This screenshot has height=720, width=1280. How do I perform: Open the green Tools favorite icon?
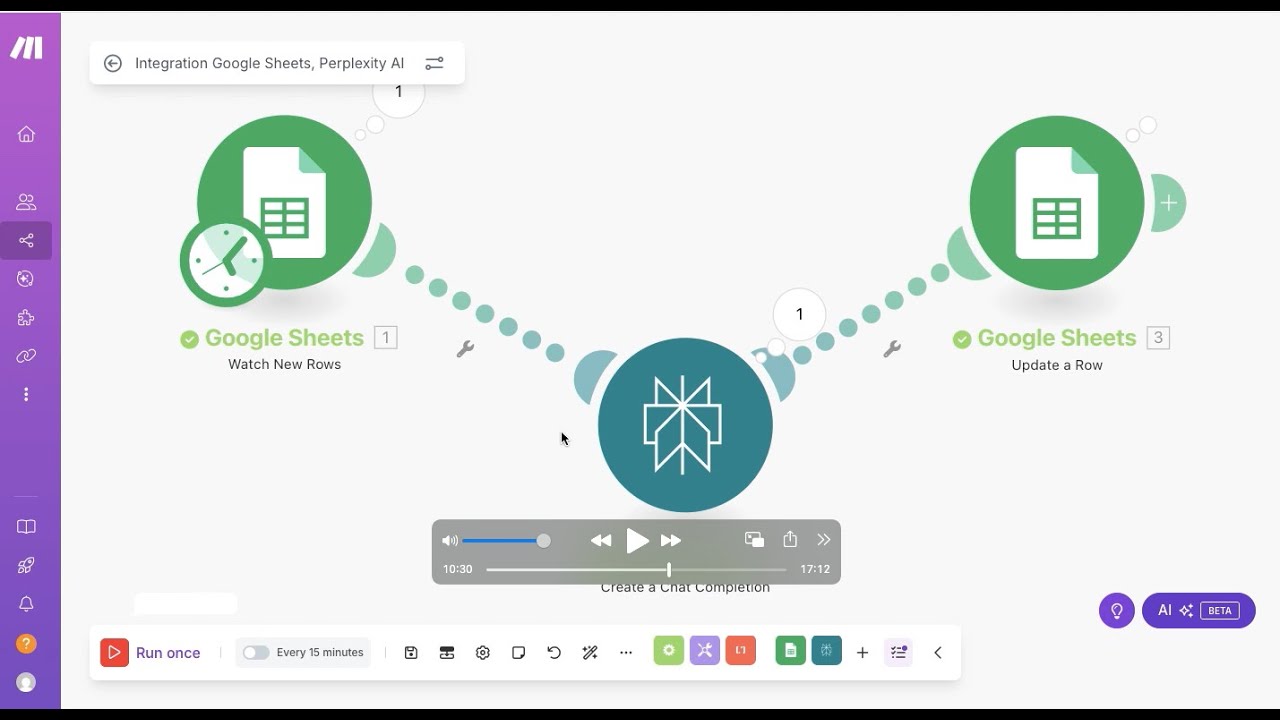[x=669, y=651]
